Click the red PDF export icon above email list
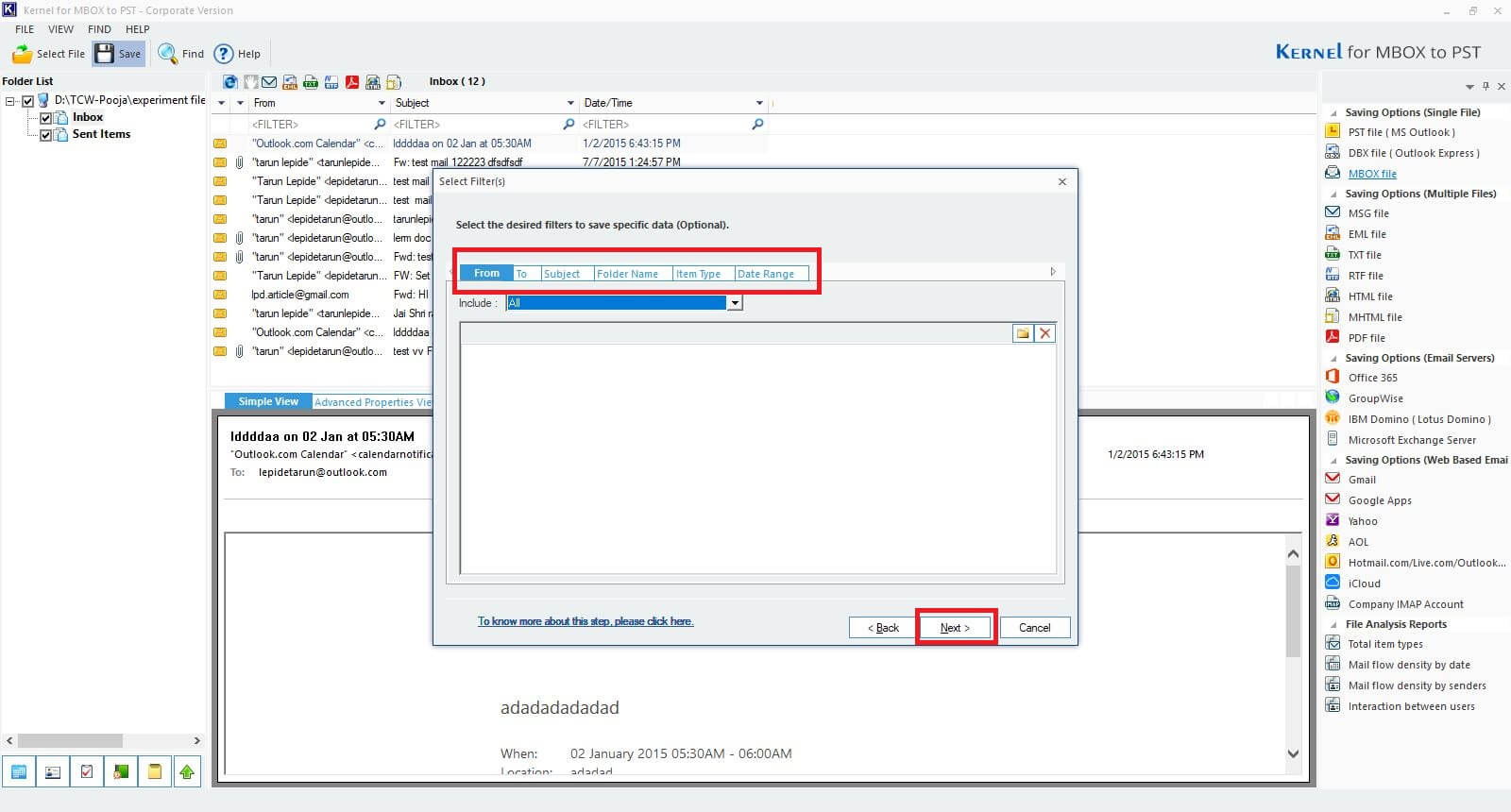The width and height of the screenshot is (1511, 812). [352, 82]
